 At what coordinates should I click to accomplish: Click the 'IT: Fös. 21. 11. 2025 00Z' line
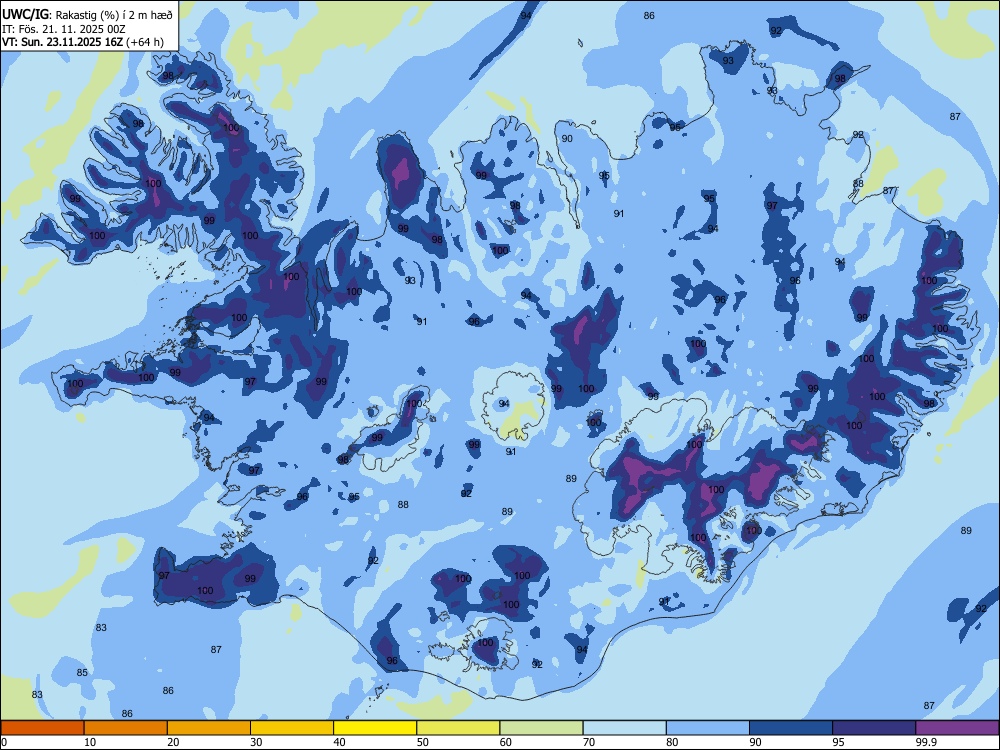point(63,29)
